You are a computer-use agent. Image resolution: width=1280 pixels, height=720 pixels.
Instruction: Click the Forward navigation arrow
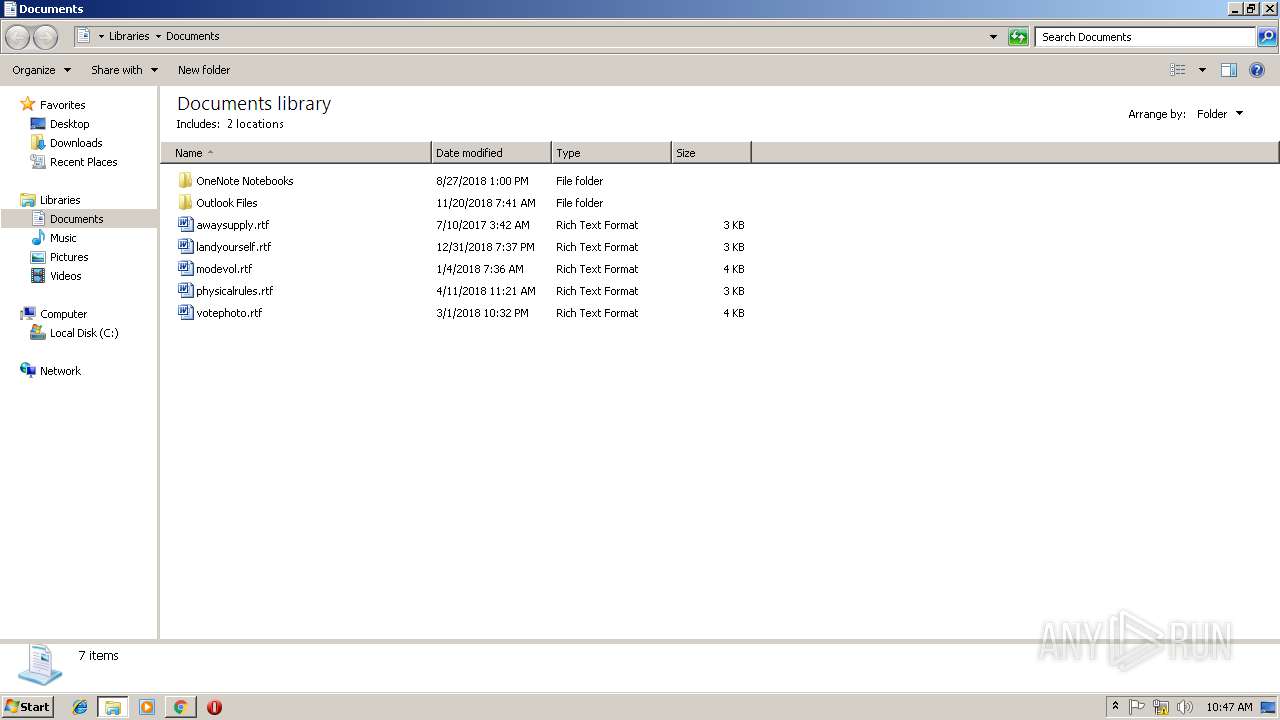pos(45,37)
